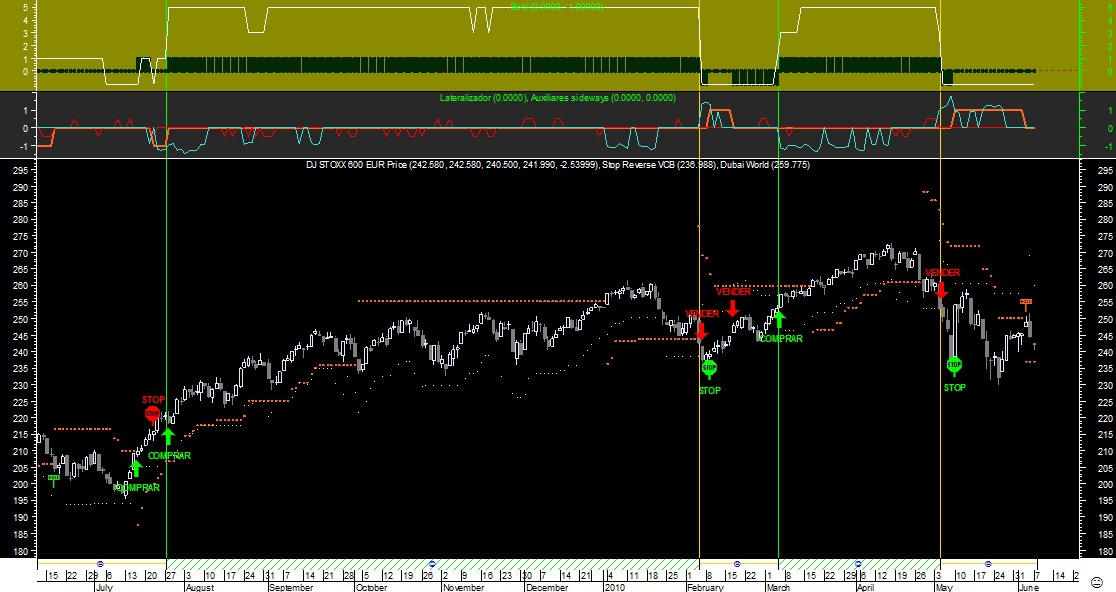The height and width of the screenshot is (592, 1116).
Task: Click the blue circle marker in late May
Action: point(988,564)
